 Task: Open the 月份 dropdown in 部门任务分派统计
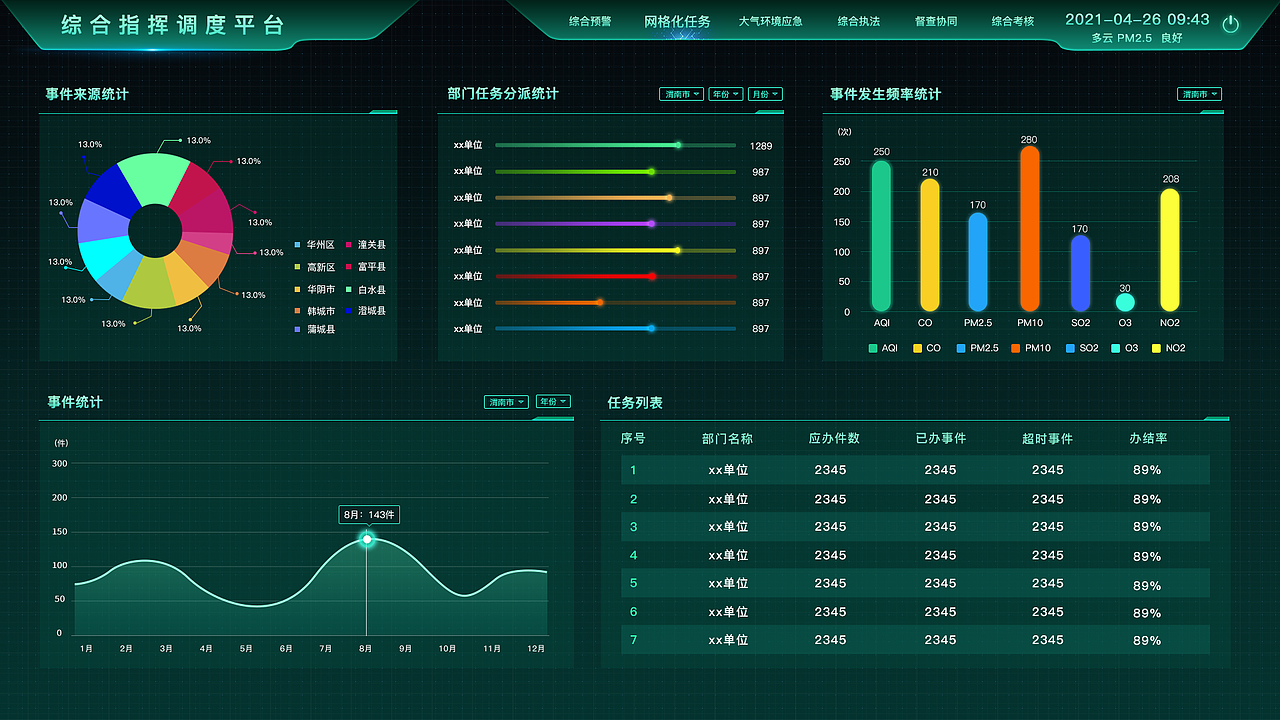(x=765, y=94)
